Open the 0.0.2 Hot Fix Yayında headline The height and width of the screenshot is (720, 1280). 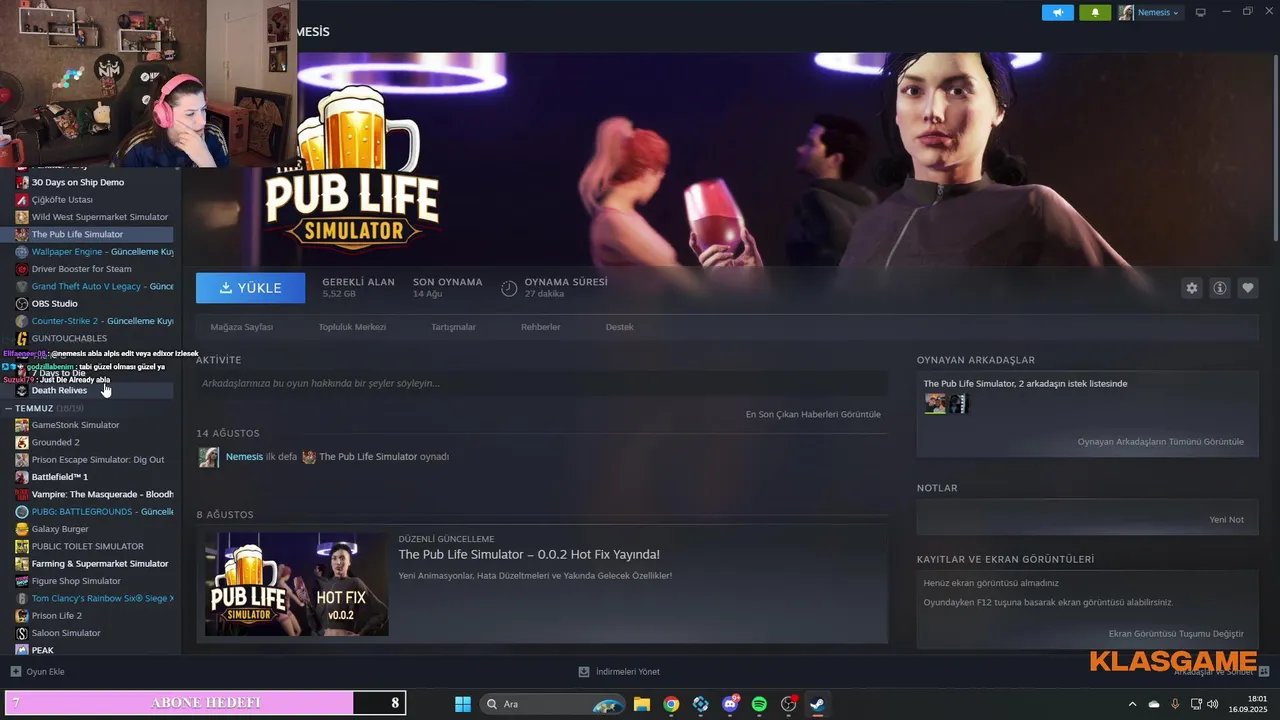tap(529, 554)
